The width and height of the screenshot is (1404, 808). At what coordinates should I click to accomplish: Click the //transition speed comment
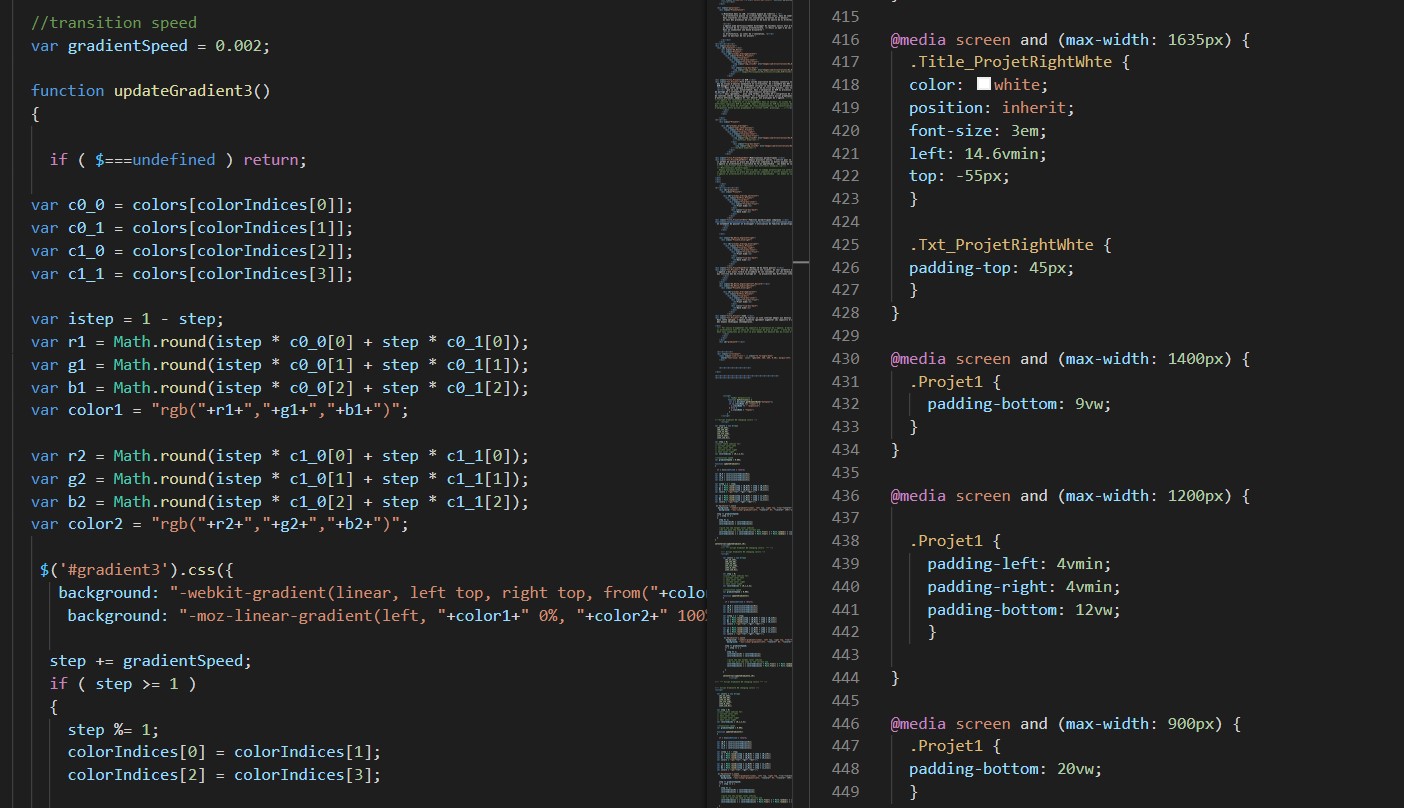tap(114, 22)
